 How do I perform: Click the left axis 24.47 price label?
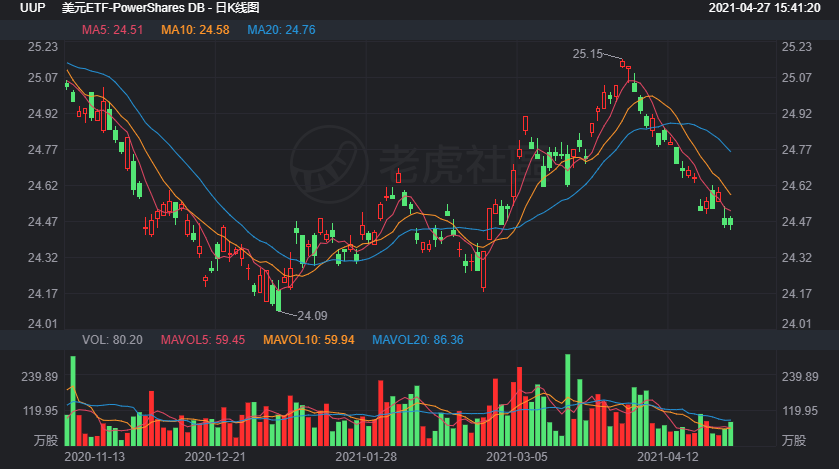[43, 222]
